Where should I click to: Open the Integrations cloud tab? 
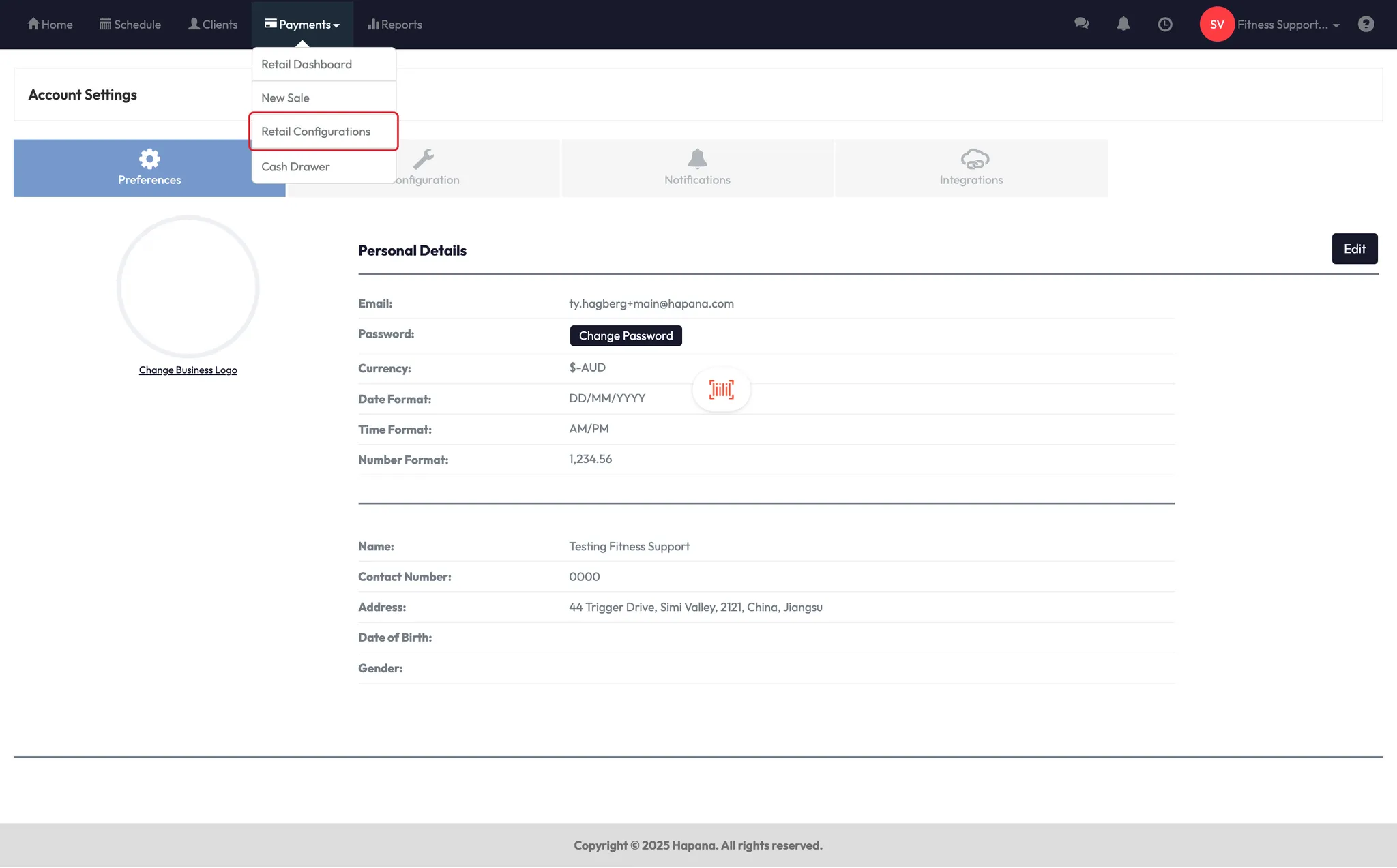[971, 168]
